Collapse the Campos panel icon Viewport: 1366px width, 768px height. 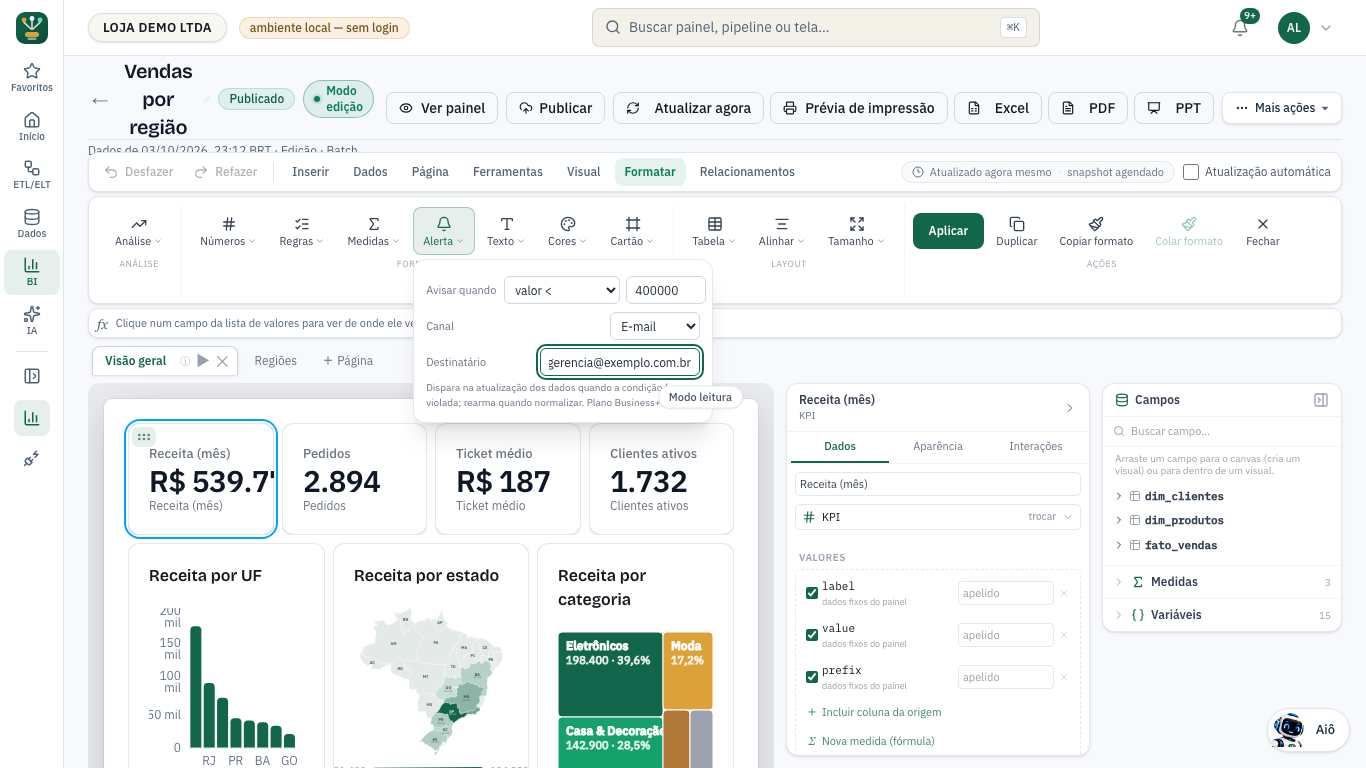(1321, 400)
